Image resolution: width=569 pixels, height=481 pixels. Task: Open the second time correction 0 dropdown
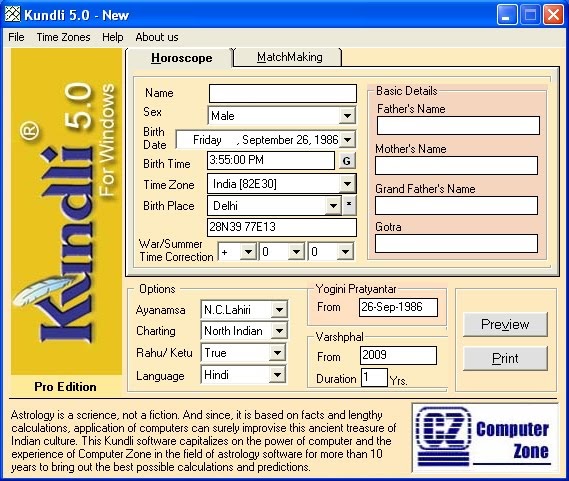(x=345, y=251)
